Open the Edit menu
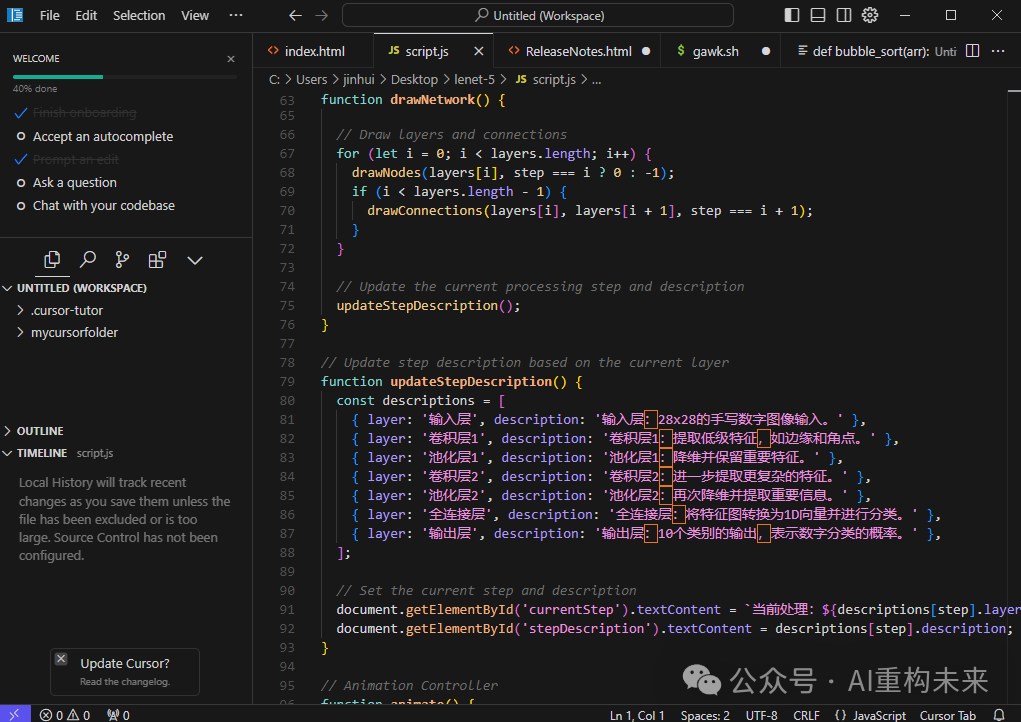 tap(86, 15)
